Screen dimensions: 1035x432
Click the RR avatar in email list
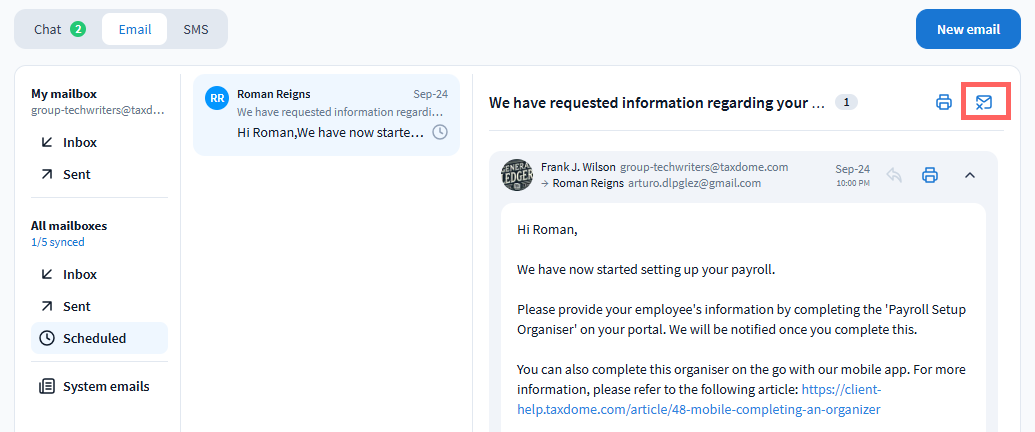(217, 98)
